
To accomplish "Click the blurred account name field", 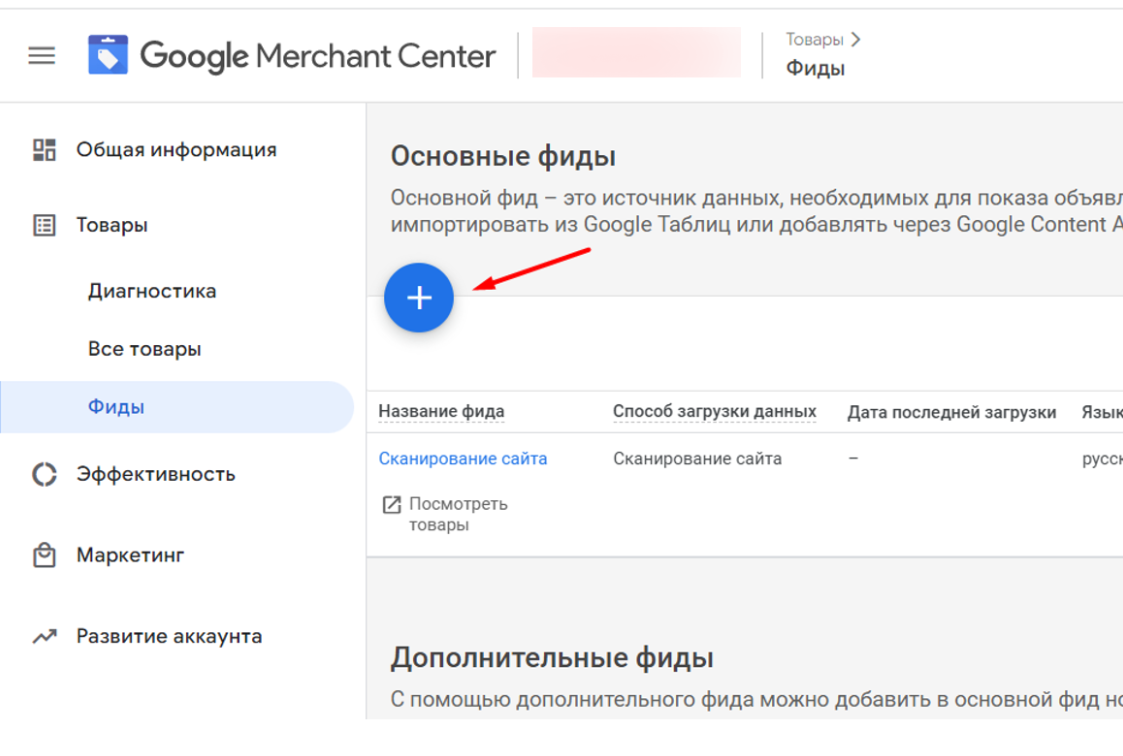I will 636,52.
